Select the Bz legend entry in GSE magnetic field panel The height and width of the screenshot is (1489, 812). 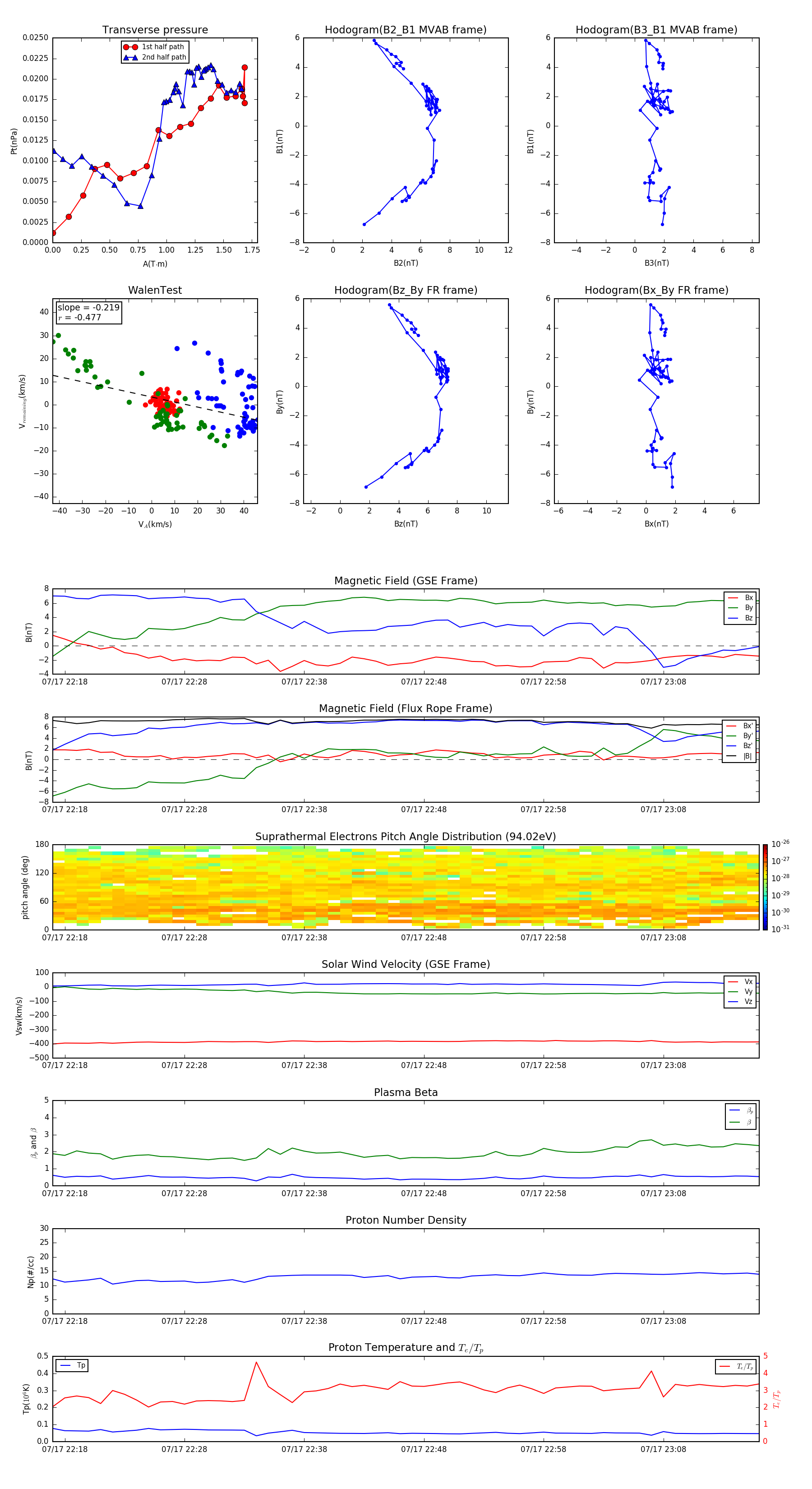[x=740, y=618]
